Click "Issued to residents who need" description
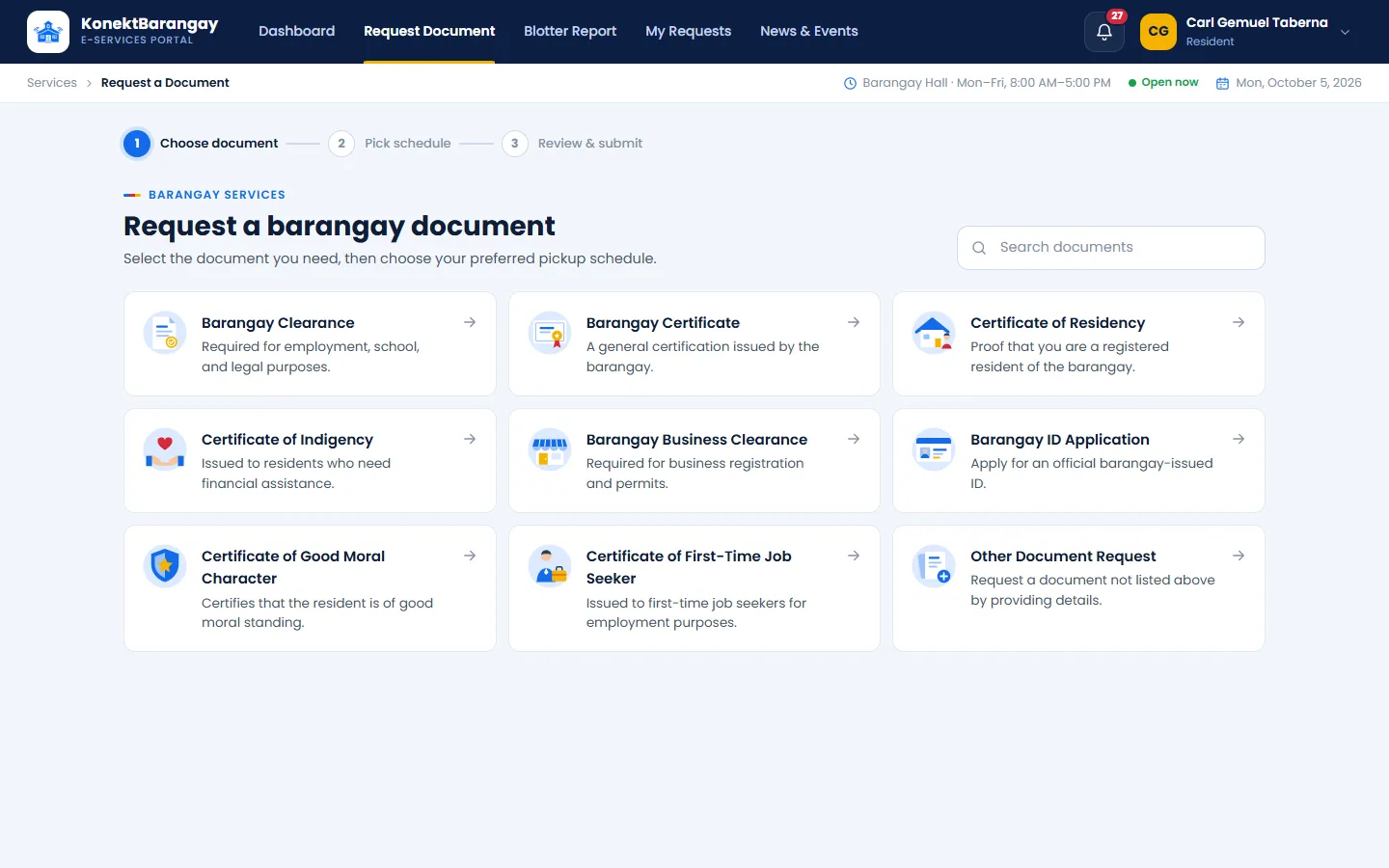The height and width of the screenshot is (868, 1389). 296,464
